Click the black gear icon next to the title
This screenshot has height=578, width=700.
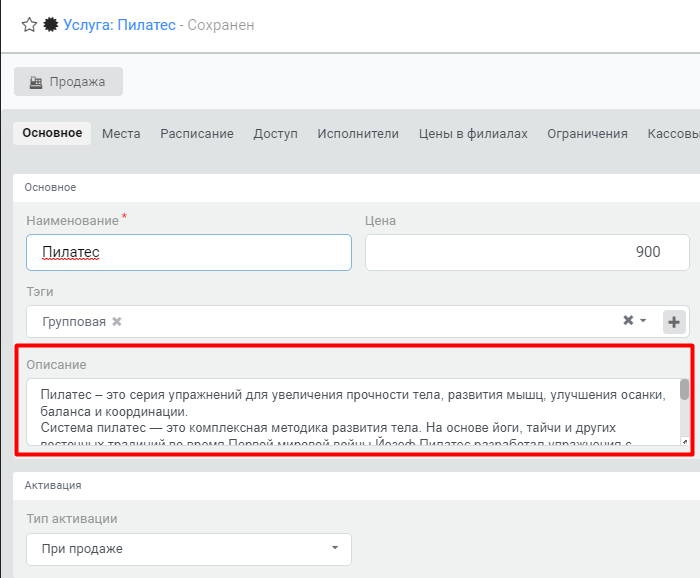tap(50, 25)
